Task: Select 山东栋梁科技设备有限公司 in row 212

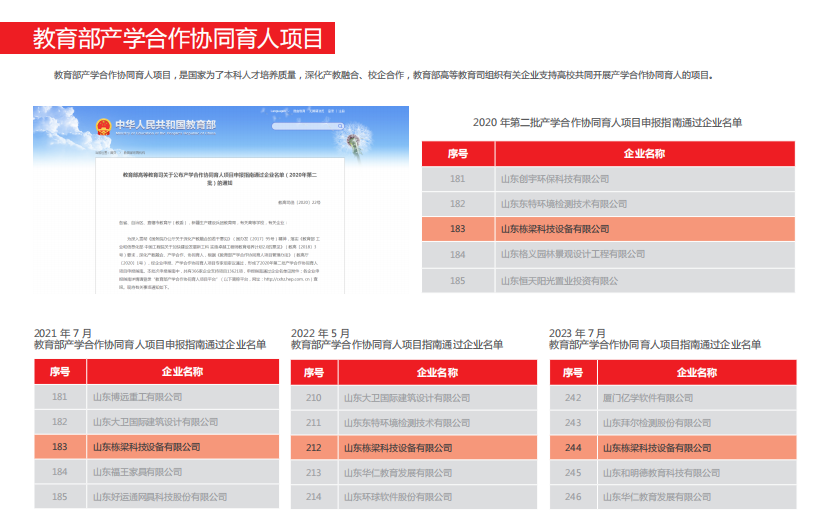Action: click(x=398, y=448)
